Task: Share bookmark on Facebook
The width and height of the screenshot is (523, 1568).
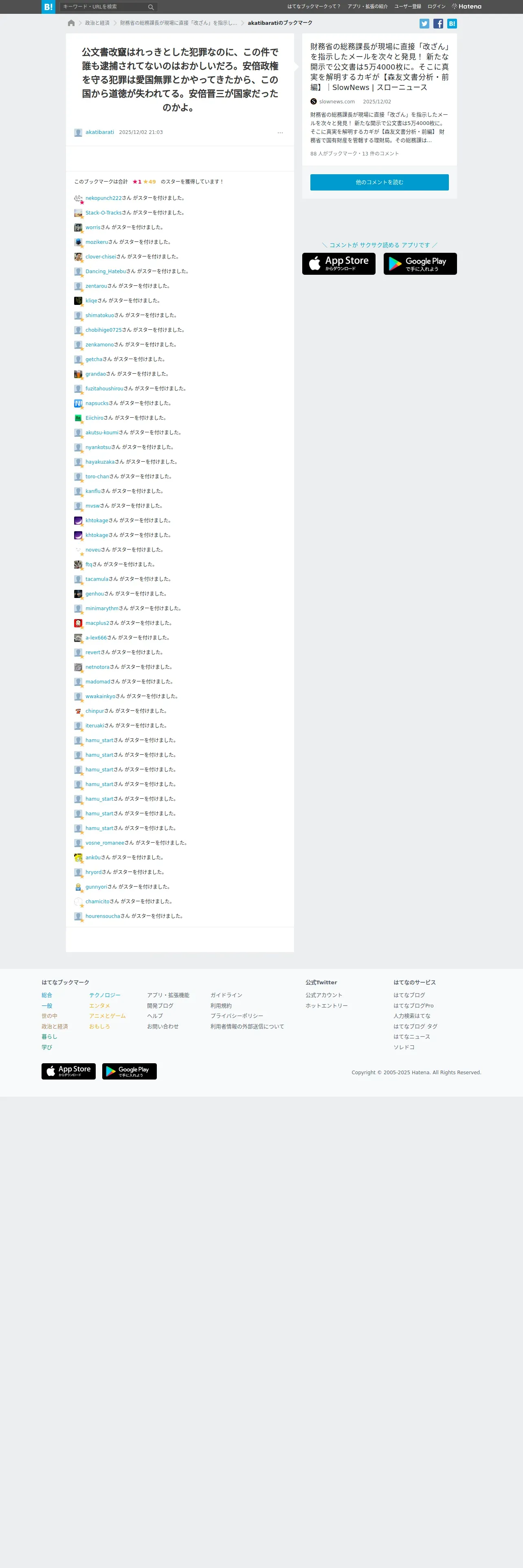Action: tap(438, 24)
